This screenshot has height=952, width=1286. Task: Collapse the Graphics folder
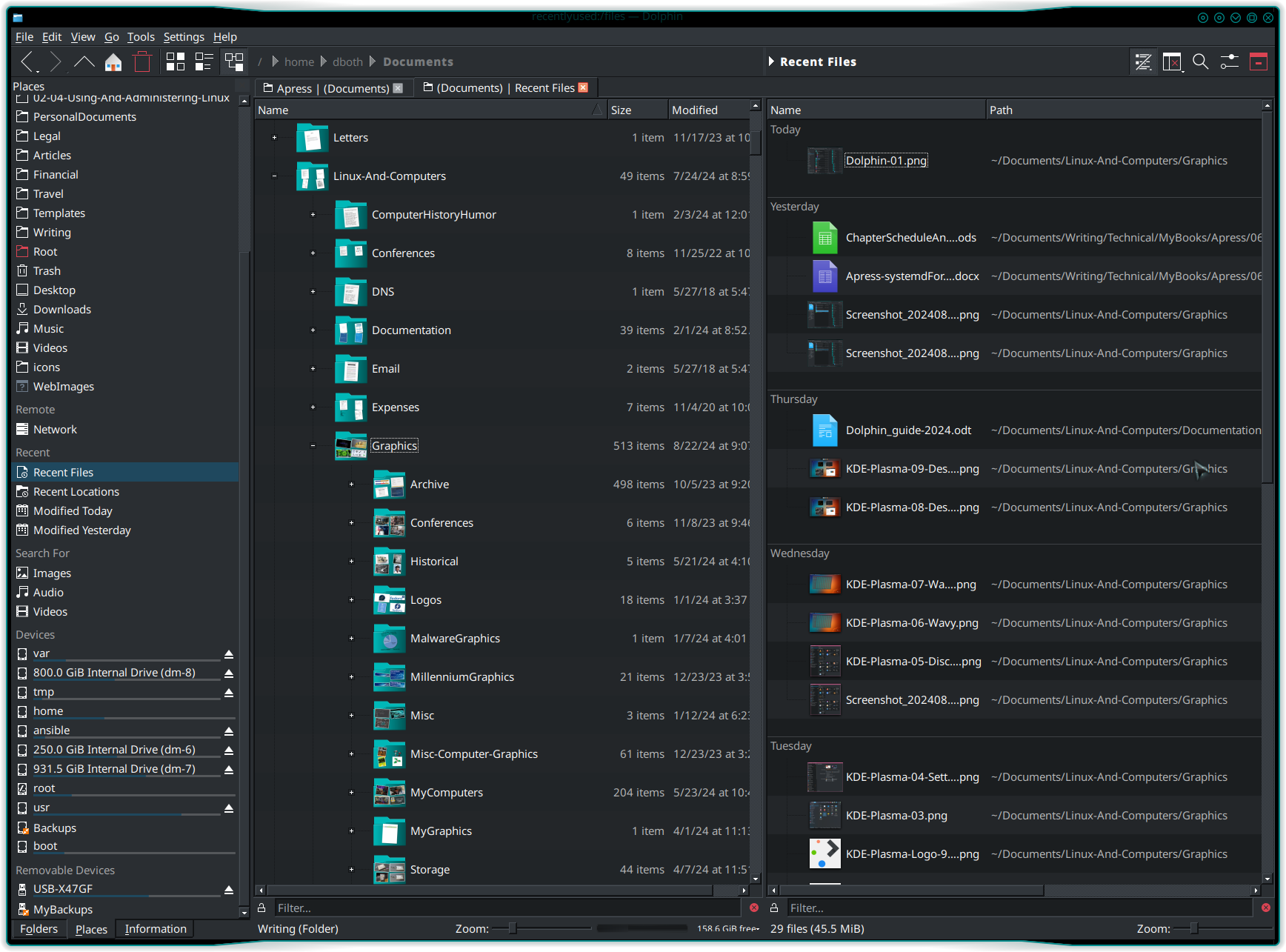313,446
